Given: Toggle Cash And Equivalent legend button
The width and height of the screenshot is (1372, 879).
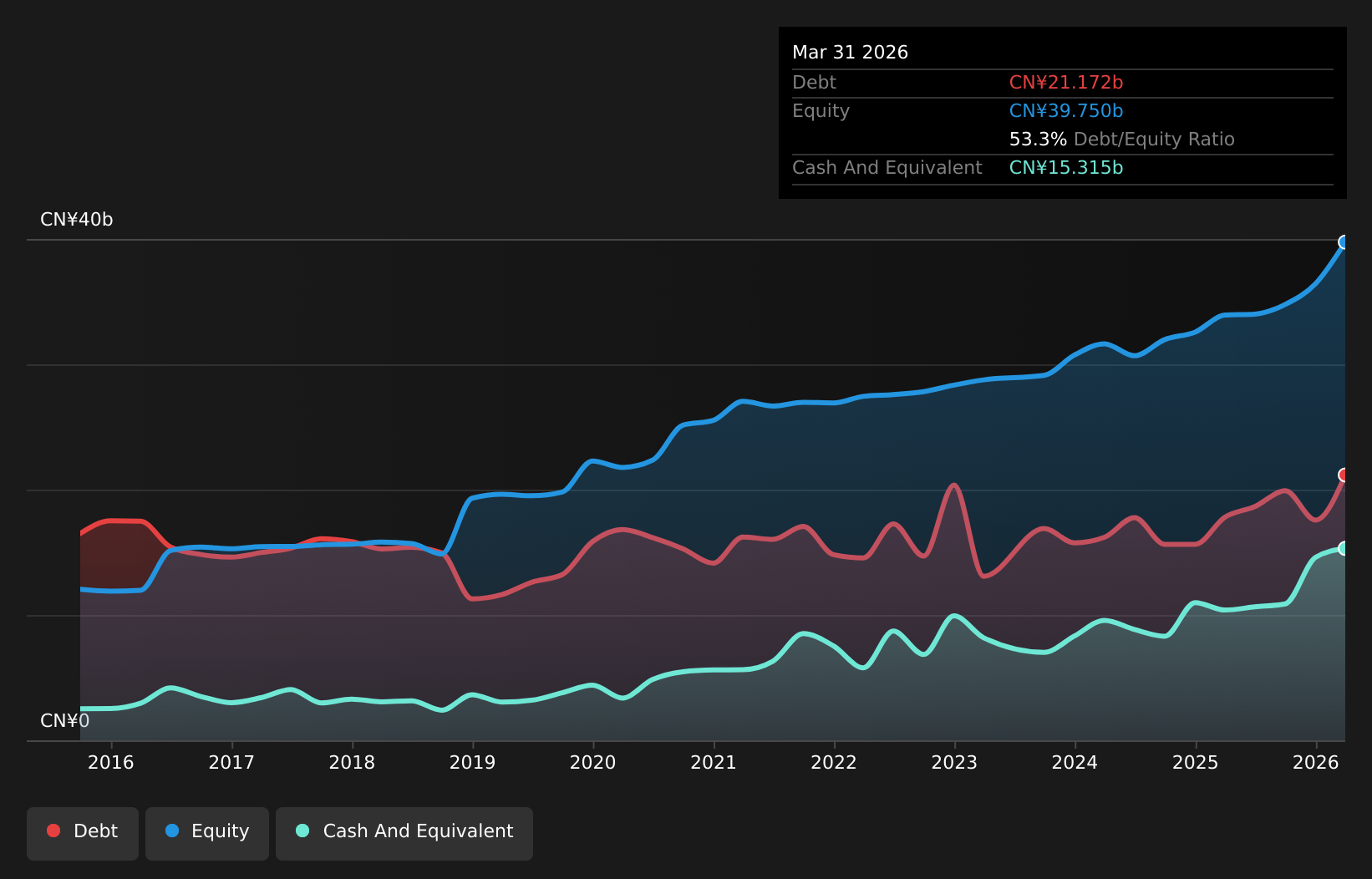Looking at the screenshot, I should point(404,833).
